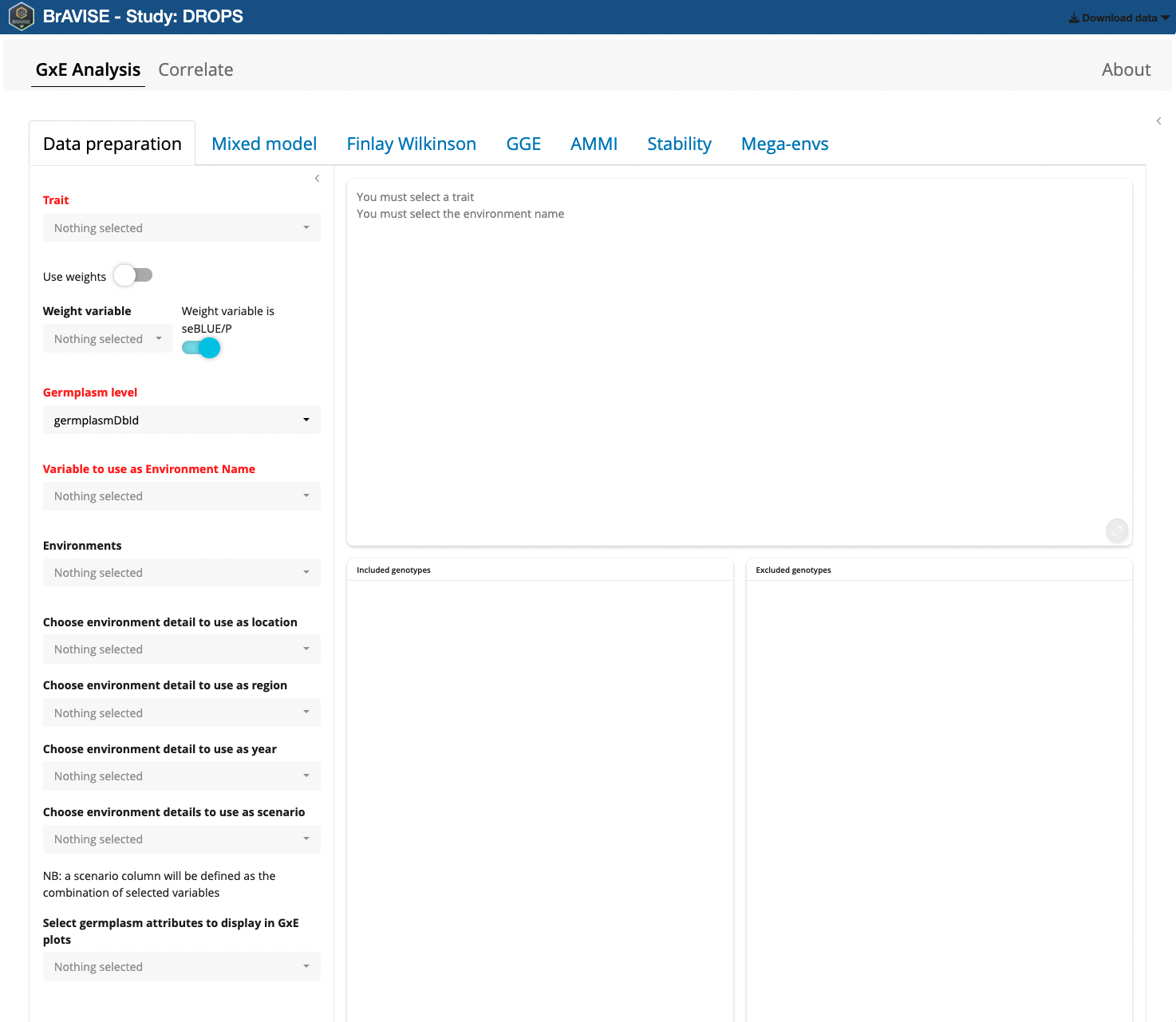
Task: Switch to the Mixed model tab
Action: point(264,144)
